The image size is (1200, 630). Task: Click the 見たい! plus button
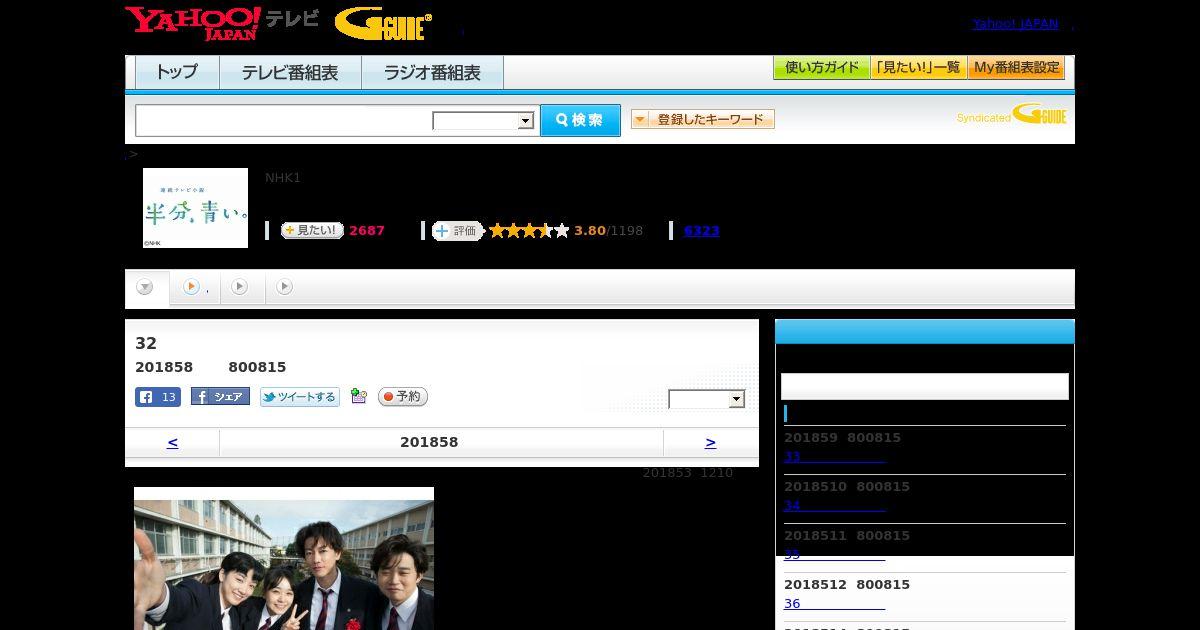(x=312, y=230)
